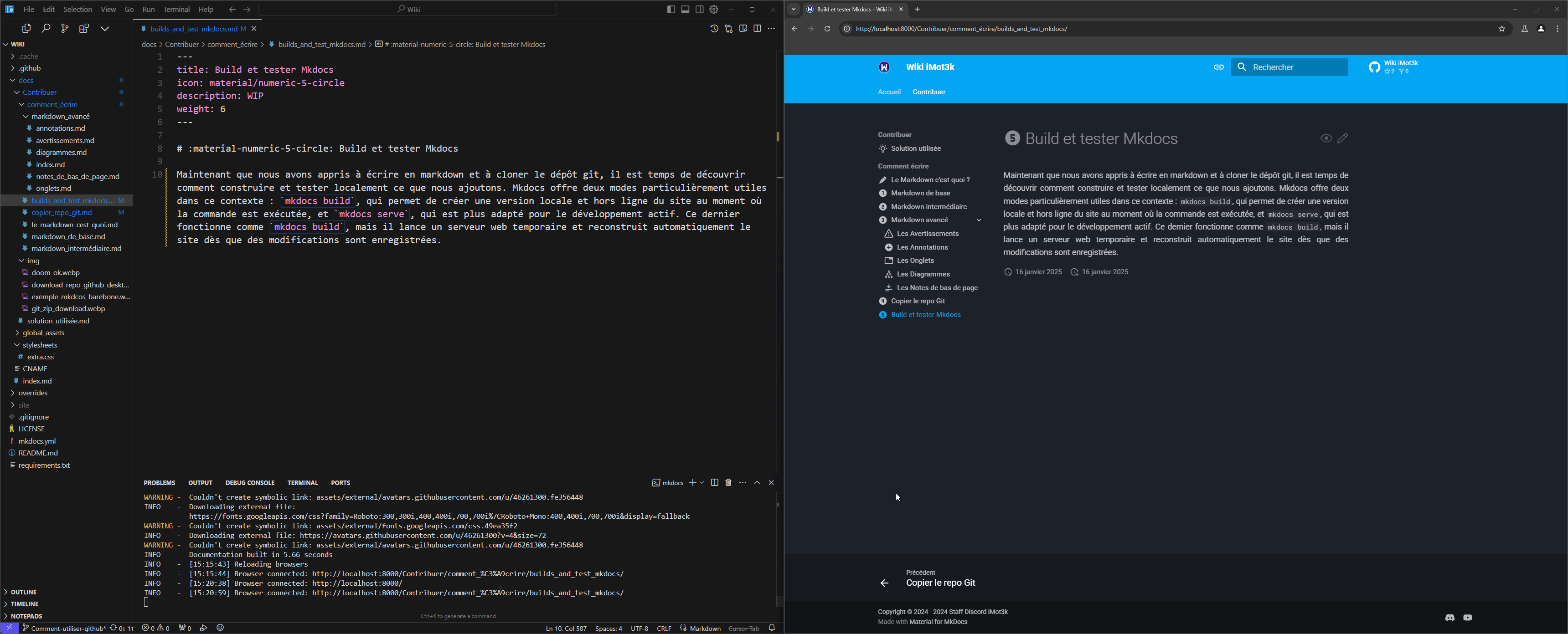The height and width of the screenshot is (634, 1568).
Task: Toggle the primary sidebar visibility
Action: pos(670,9)
